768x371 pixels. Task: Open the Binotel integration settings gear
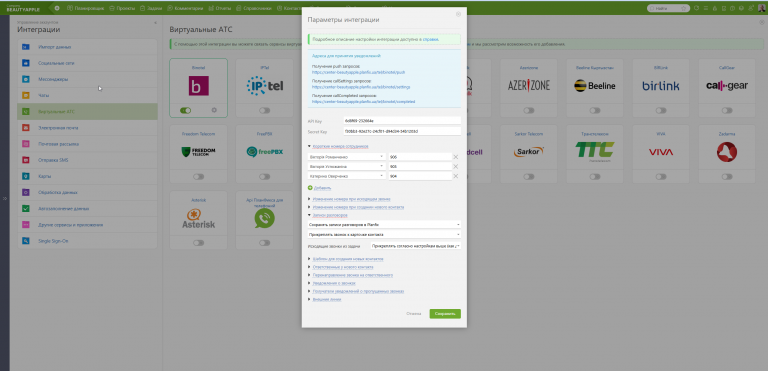[x=214, y=110]
